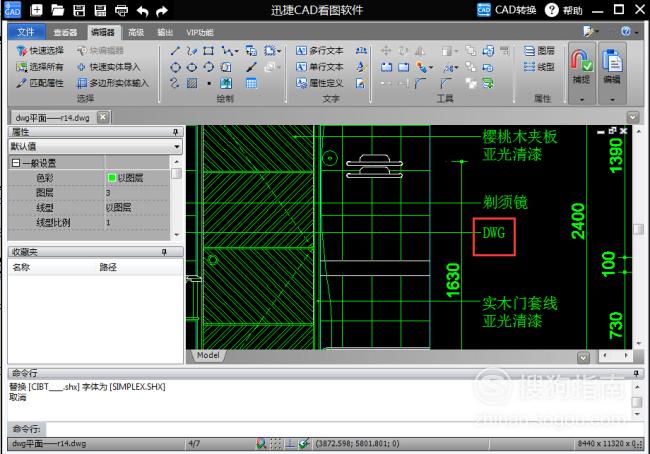
Task: Open the 编辑 clipboard dropdown arrow
Action: tap(612, 100)
